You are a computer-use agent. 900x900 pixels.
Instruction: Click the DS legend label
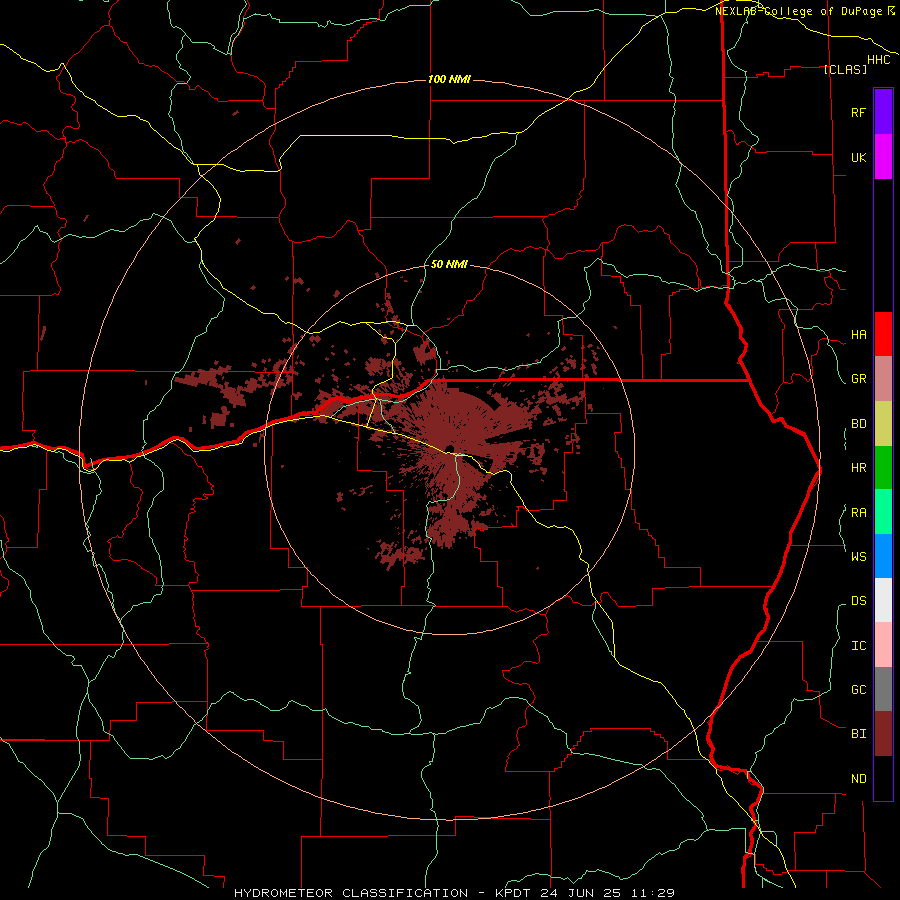(858, 601)
